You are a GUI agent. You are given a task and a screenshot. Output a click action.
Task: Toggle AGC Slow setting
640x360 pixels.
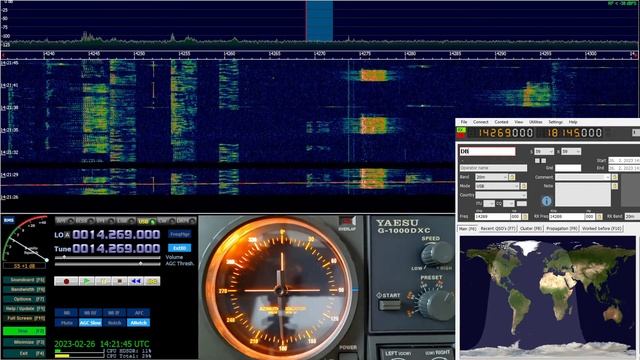tap(90, 323)
